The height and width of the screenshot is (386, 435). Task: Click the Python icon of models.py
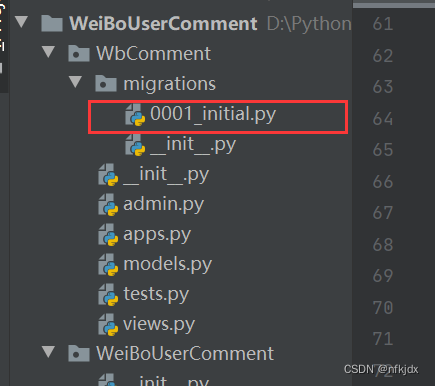click(108, 264)
